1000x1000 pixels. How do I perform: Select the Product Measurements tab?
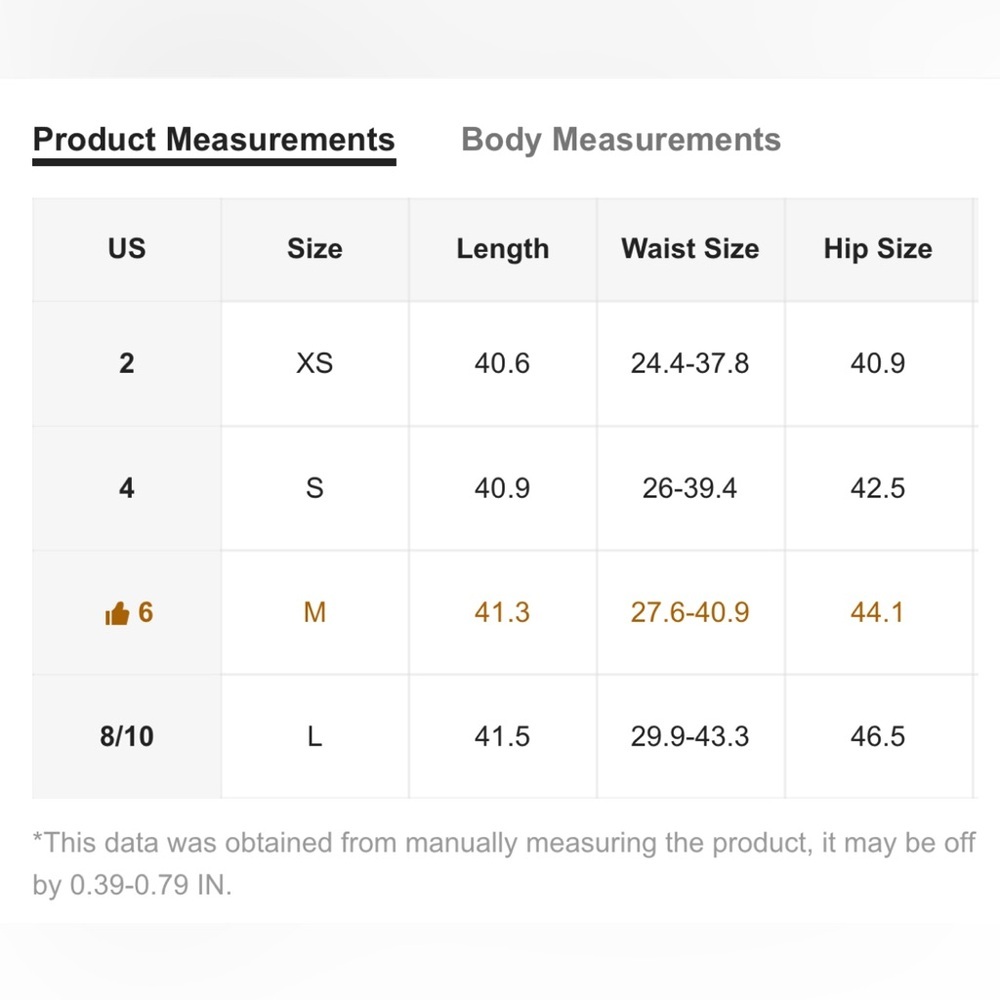[x=214, y=140]
